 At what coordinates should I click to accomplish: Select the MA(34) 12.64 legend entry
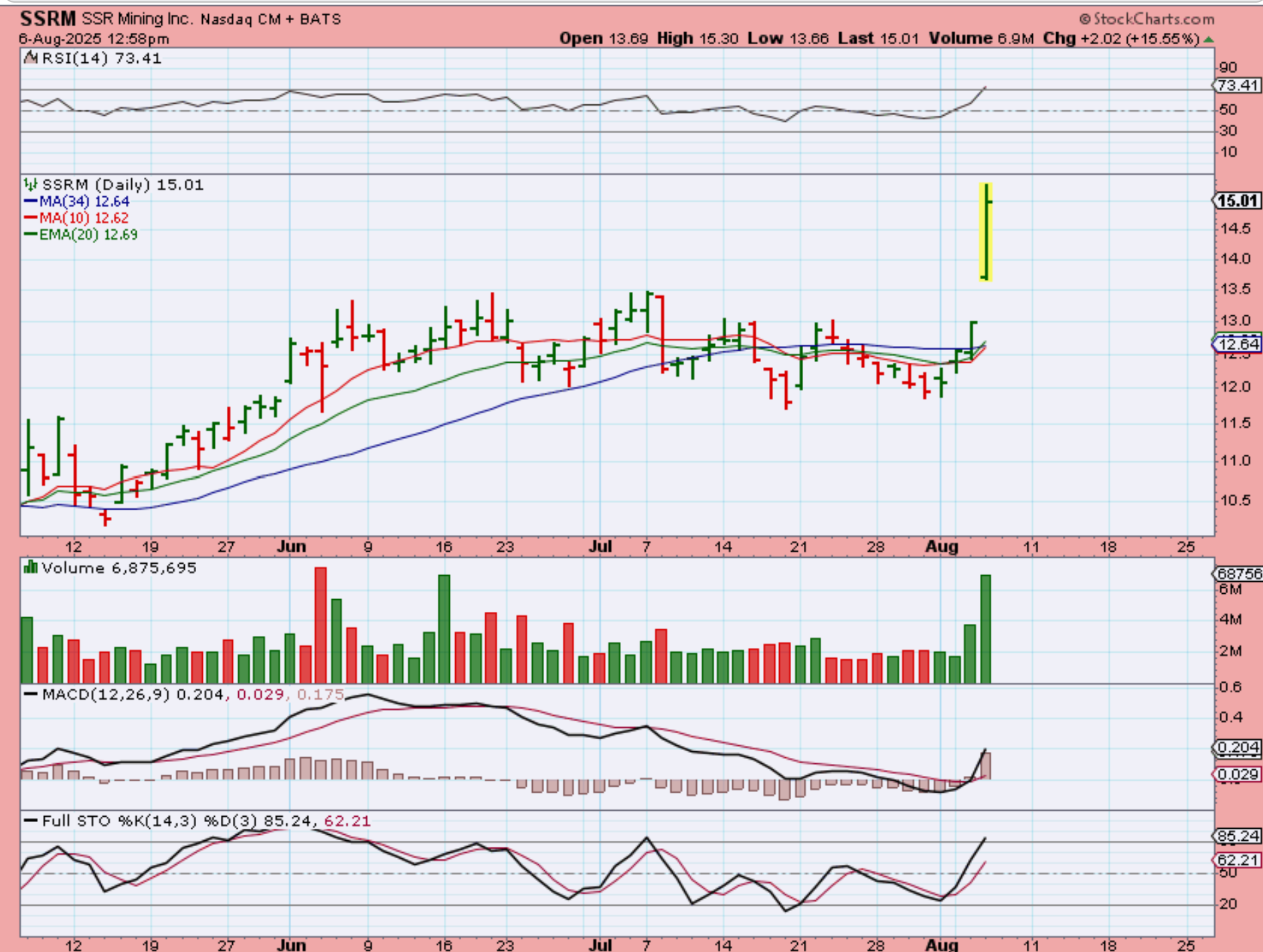pyautogui.click(x=77, y=202)
